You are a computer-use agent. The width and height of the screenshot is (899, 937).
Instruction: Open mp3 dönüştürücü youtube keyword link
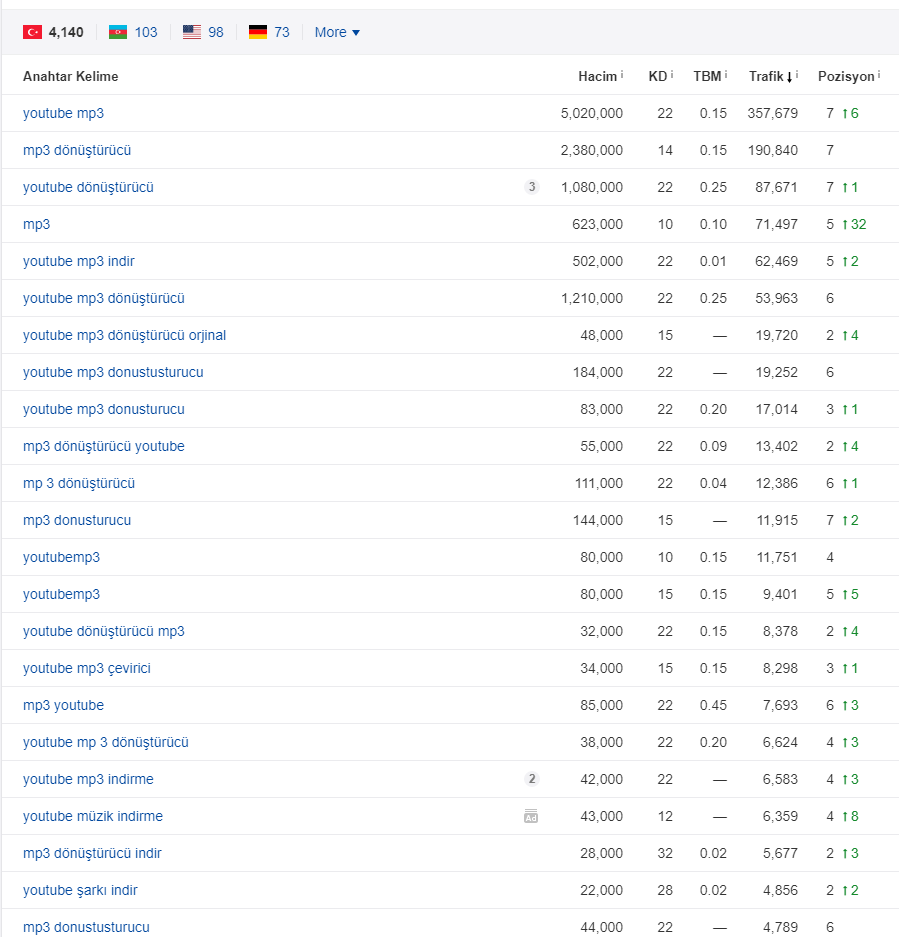pyautogui.click(x=103, y=446)
